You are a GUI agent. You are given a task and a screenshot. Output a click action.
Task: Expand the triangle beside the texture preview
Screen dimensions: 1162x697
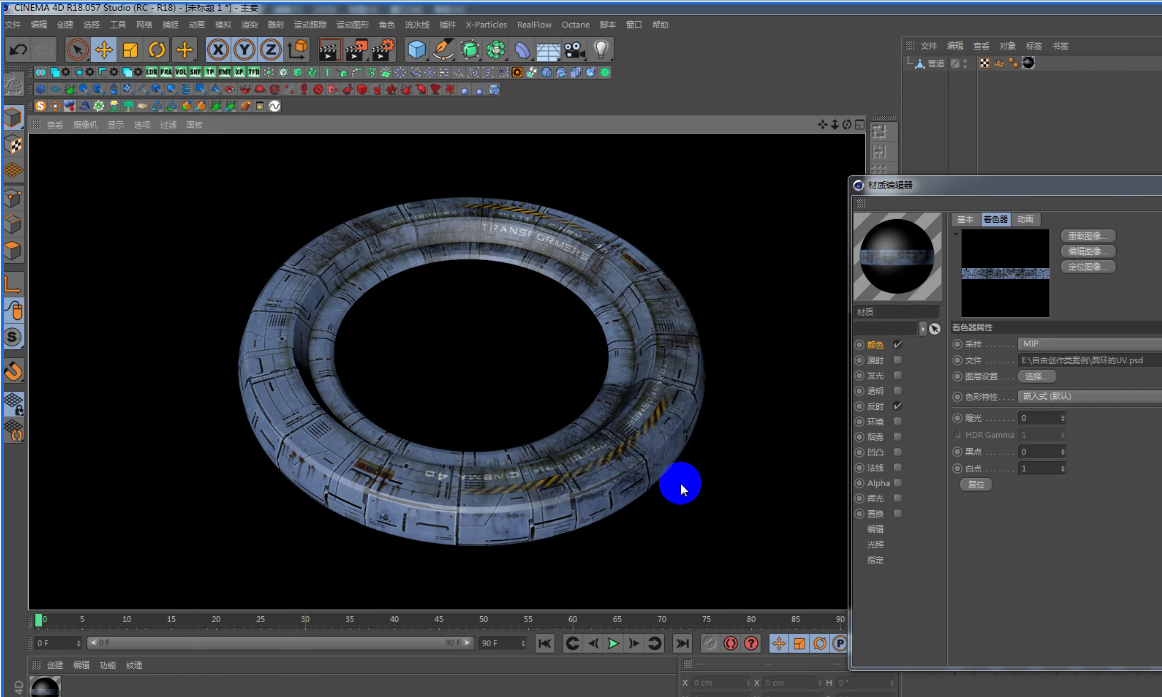[x=956, y=234]
